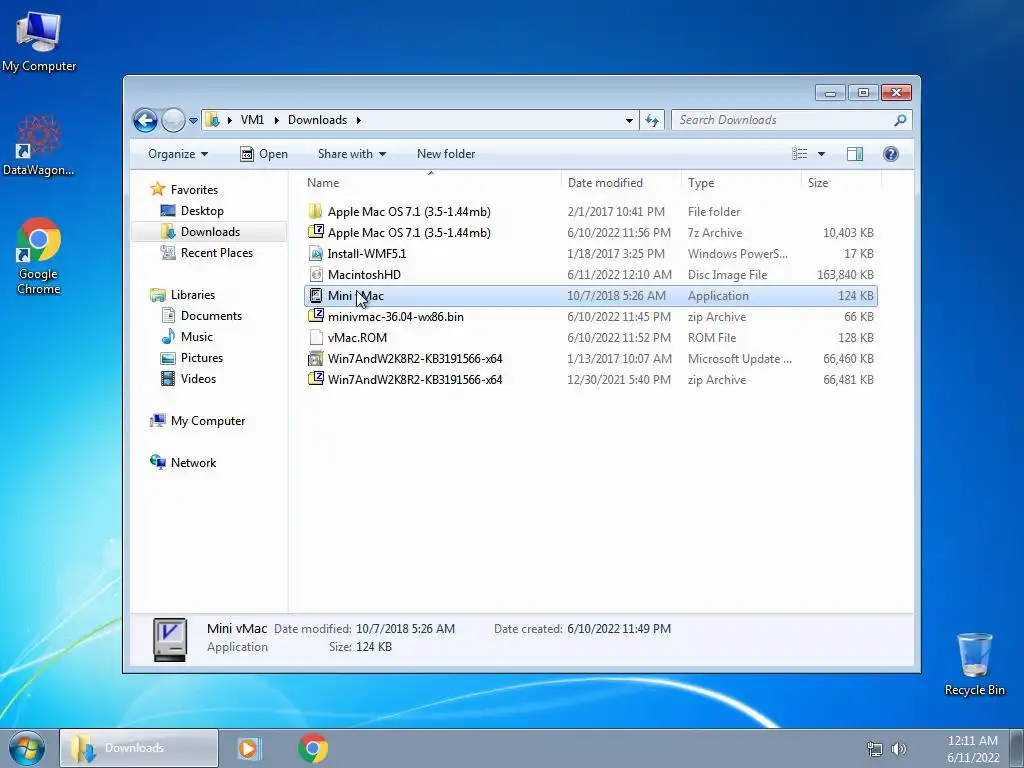The image size is (1024, 768).
Task: Open My Computer desktop icon
Action: pos(39,41)
